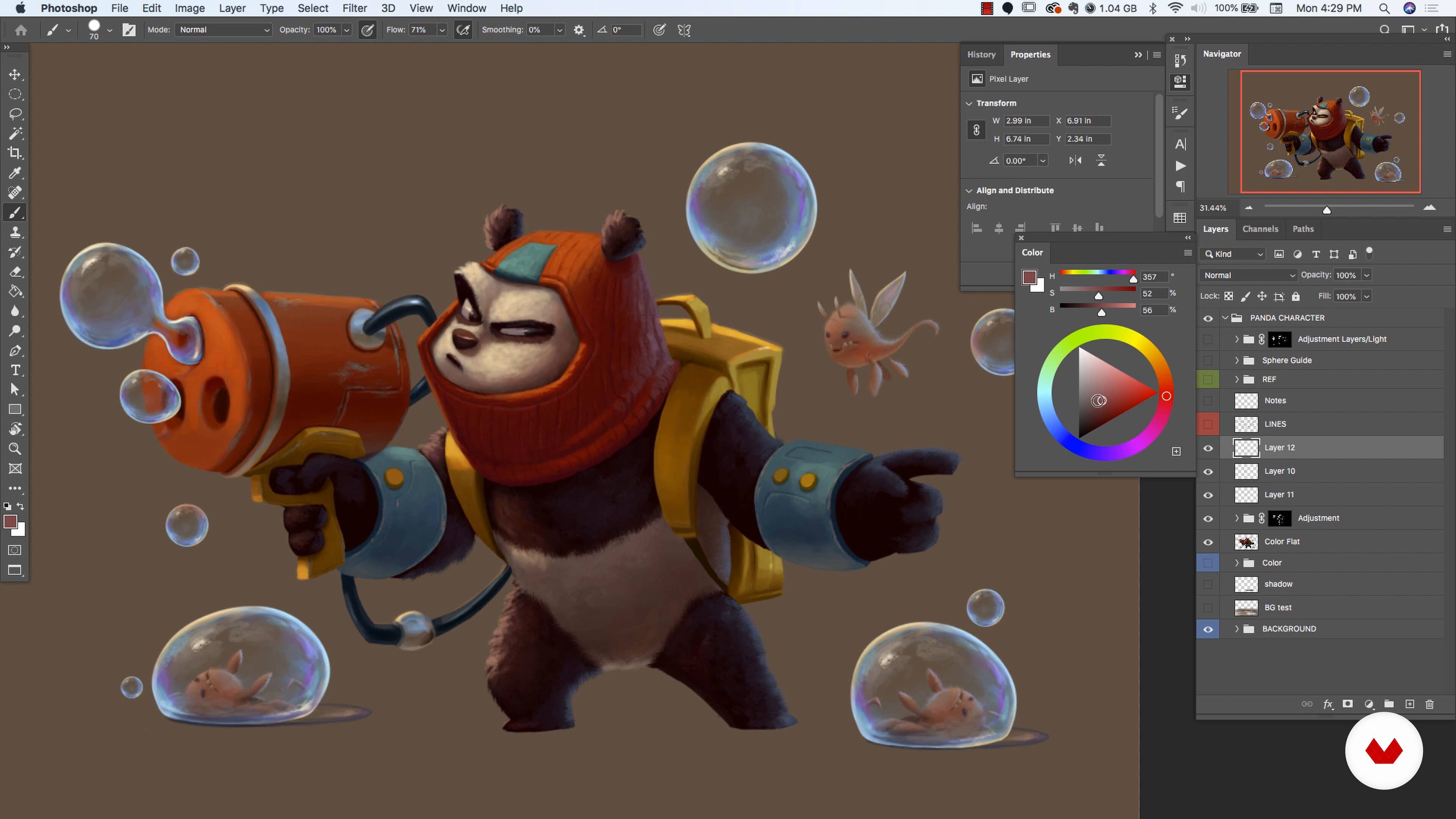Open the Window menu

(x=466, y=8)
